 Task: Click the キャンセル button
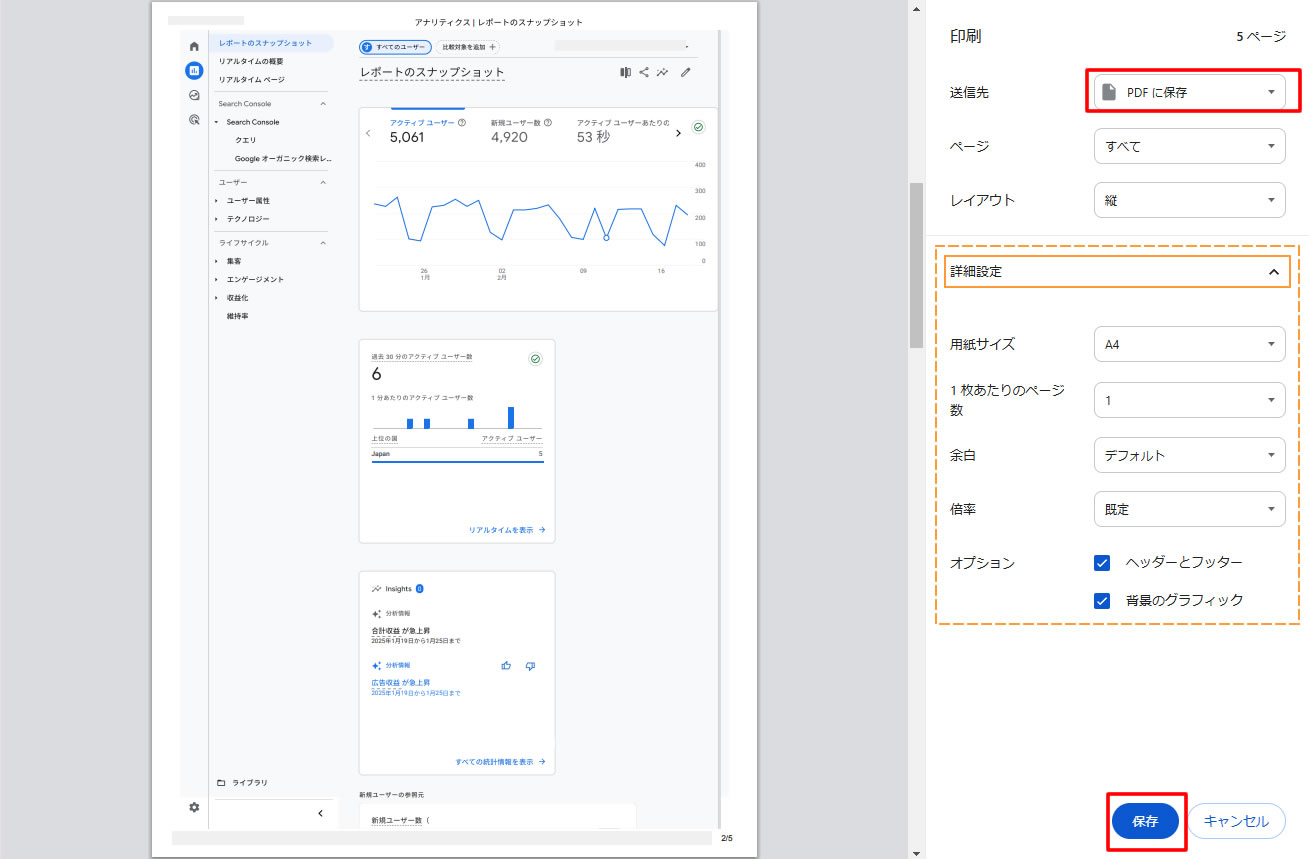(x=1236, y=821)
